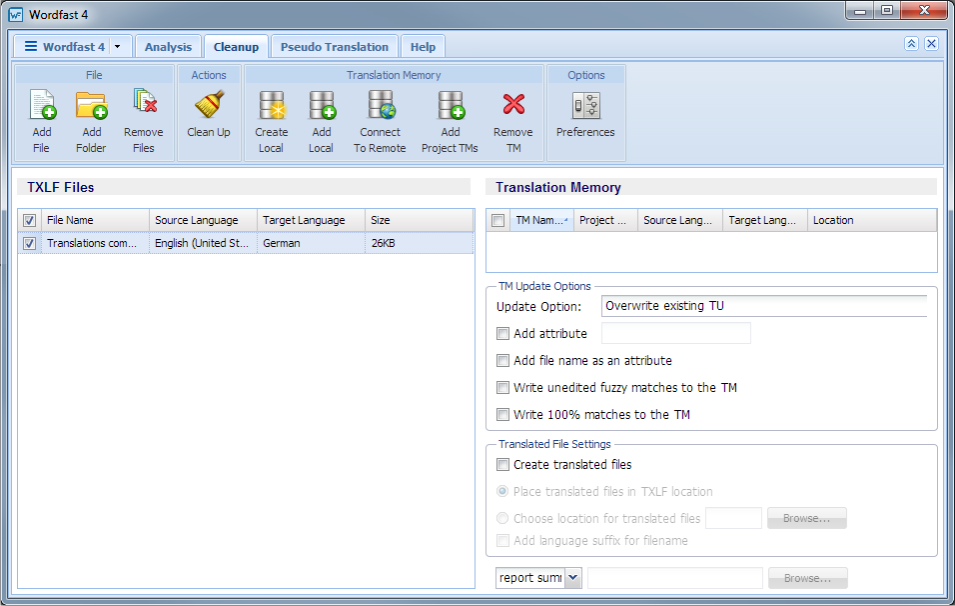The width and height of the screenshot is (955, 606).
Task: Select the Cleanup tab
Action: click(x=236, y=47)
